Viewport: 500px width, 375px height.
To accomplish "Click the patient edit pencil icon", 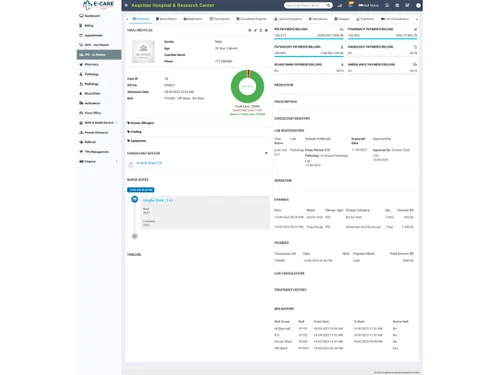I will [x=255, y=30].
